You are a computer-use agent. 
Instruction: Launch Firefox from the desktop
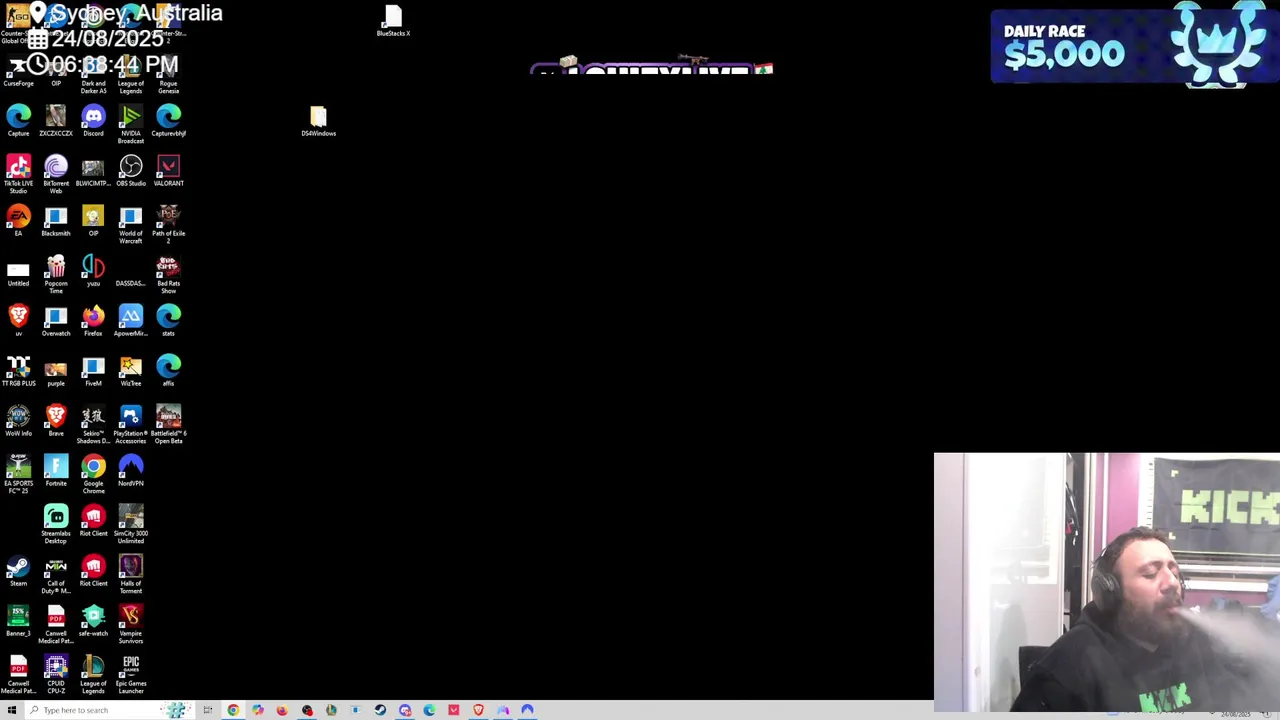[x=93, y=319]
